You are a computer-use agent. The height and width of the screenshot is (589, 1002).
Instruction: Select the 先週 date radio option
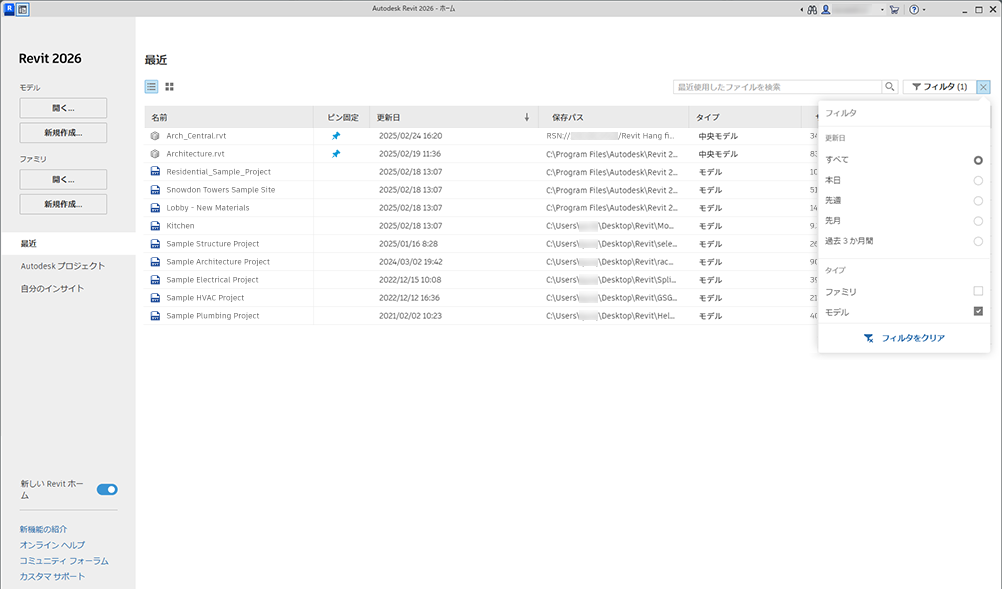pos(978,201)
